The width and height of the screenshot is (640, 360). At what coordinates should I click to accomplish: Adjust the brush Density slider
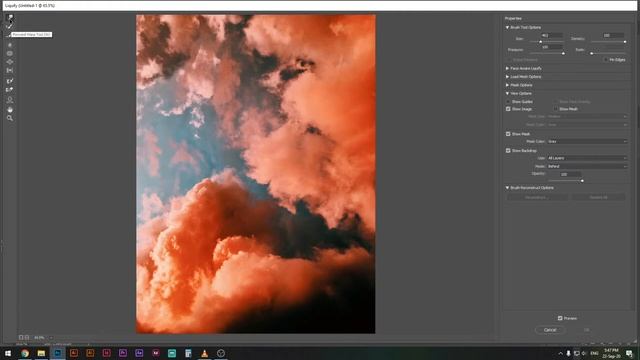click(x=625, y=42)
